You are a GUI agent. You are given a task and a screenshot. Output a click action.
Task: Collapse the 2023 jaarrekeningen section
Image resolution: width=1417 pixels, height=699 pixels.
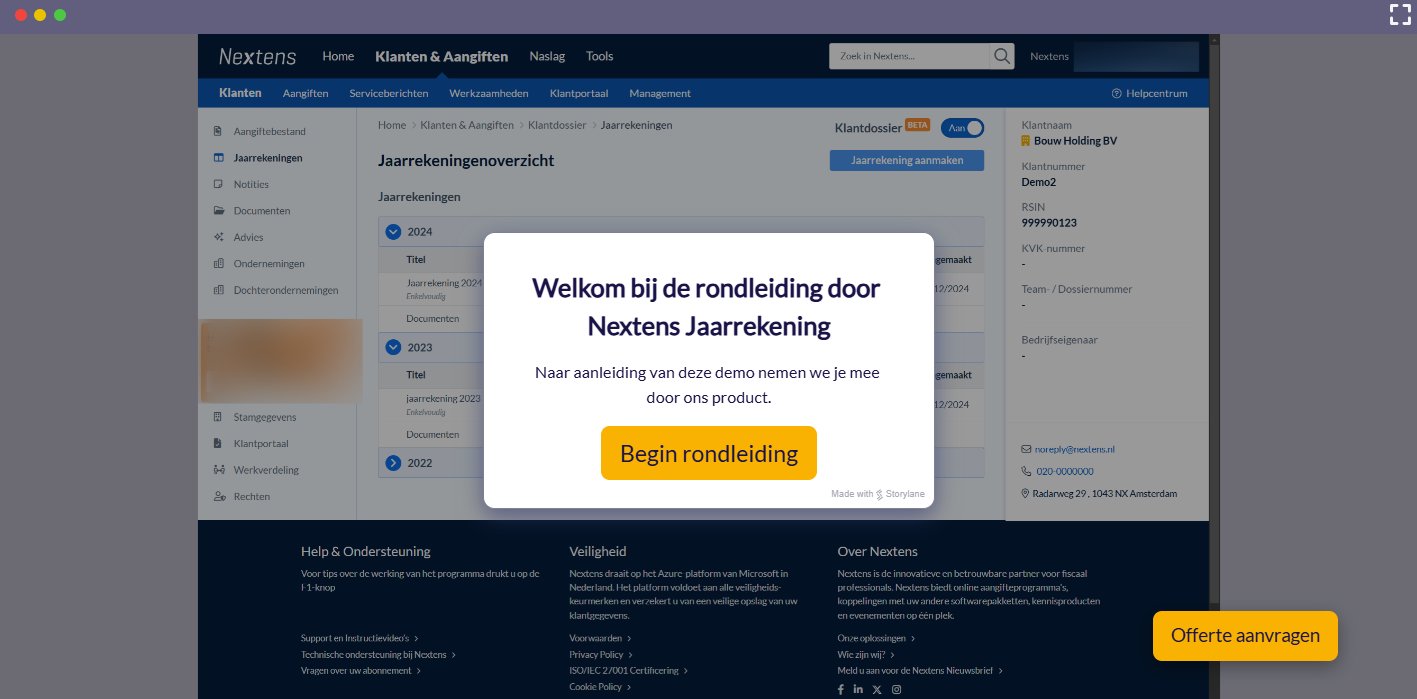[x=393, y=347]
